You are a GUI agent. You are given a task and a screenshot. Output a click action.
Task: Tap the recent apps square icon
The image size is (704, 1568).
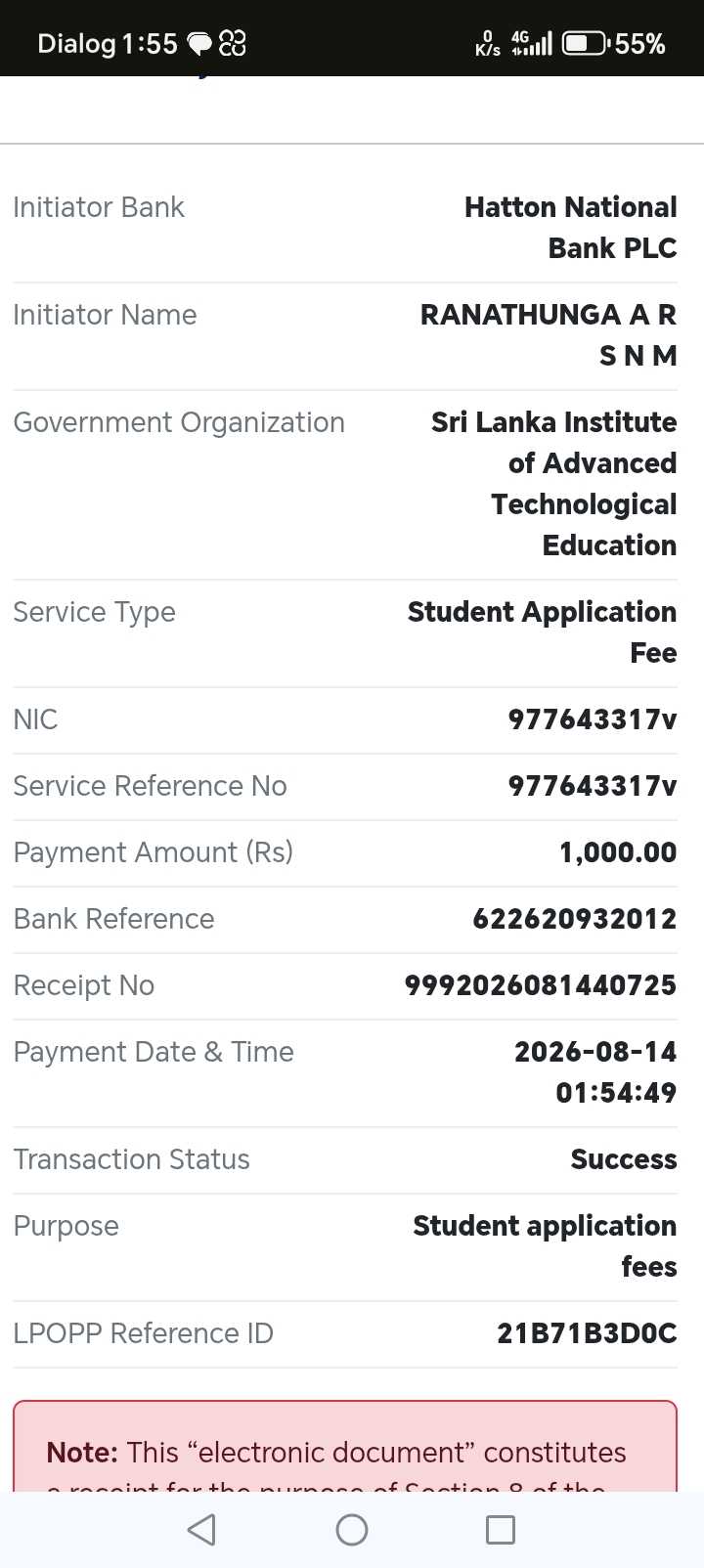pyautogui.click(x=501, y=1530)
